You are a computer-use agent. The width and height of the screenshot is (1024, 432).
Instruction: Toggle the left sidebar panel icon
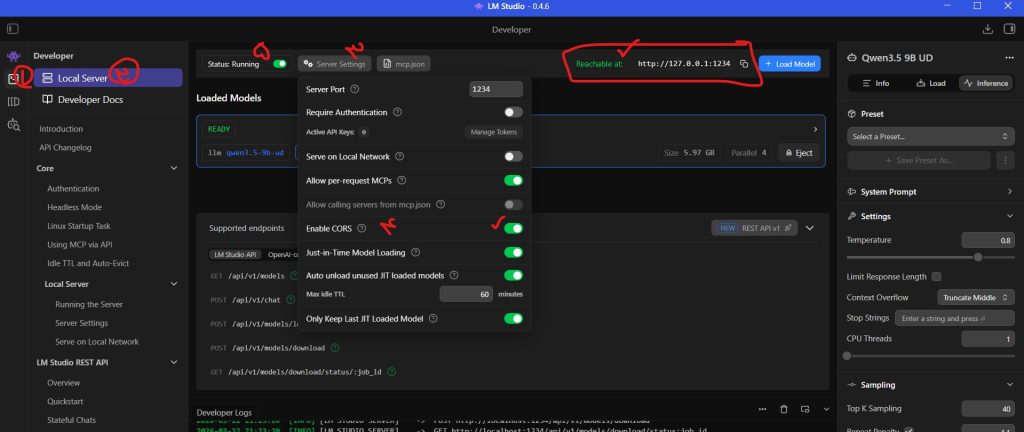click(1008, 29)
